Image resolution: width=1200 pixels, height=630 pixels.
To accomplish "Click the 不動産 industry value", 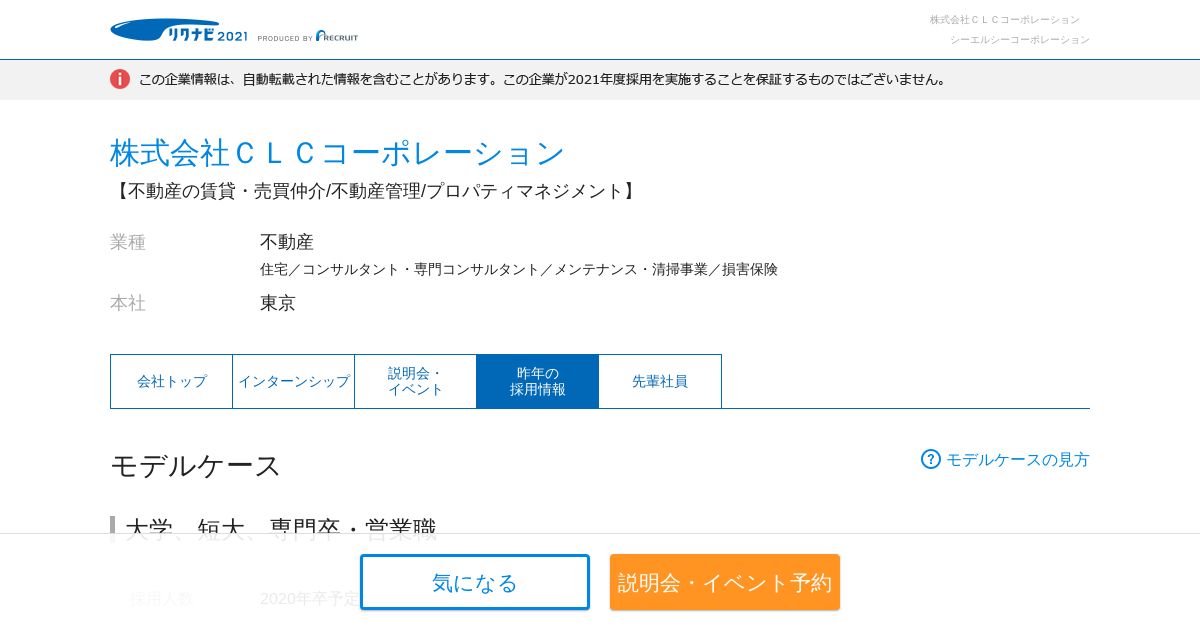I will point(287,242).
